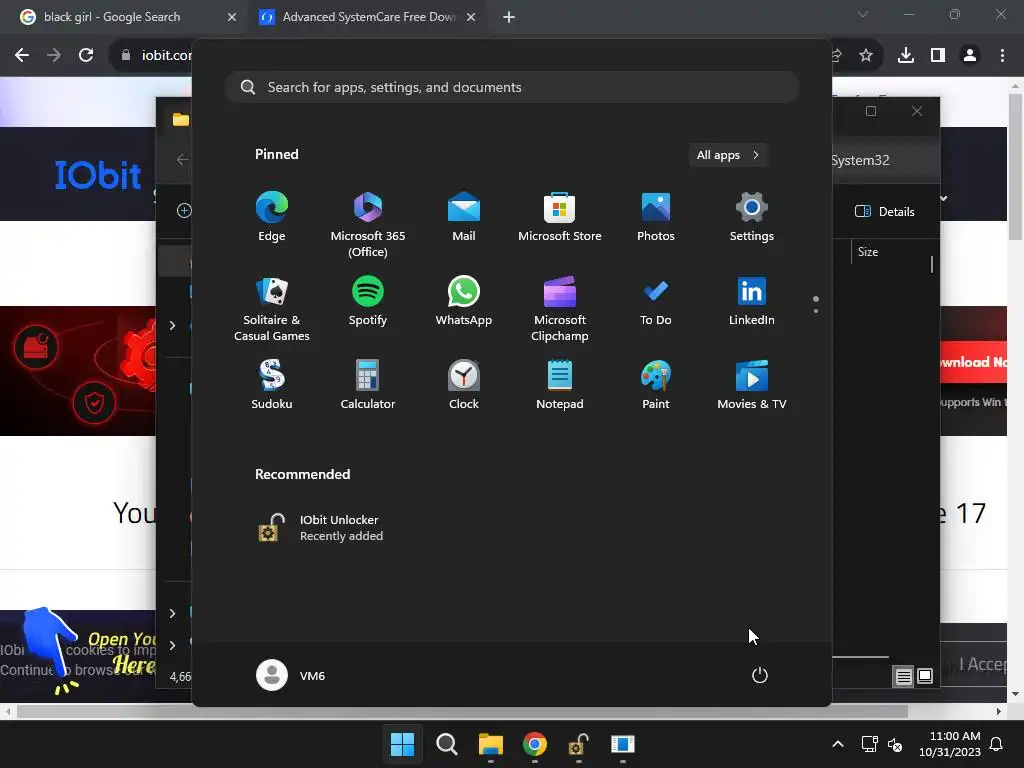This screenshot has height=768, width=1024.
Task: Open network icon in system tray
Action: pyautogui.click(x=869, y=744)
